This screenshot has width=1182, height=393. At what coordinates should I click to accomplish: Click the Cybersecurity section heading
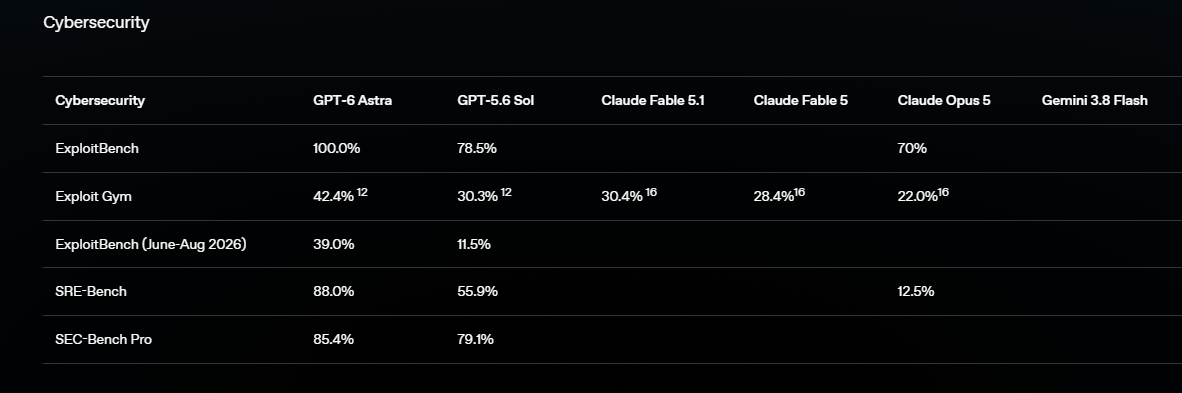click(96, 23)
